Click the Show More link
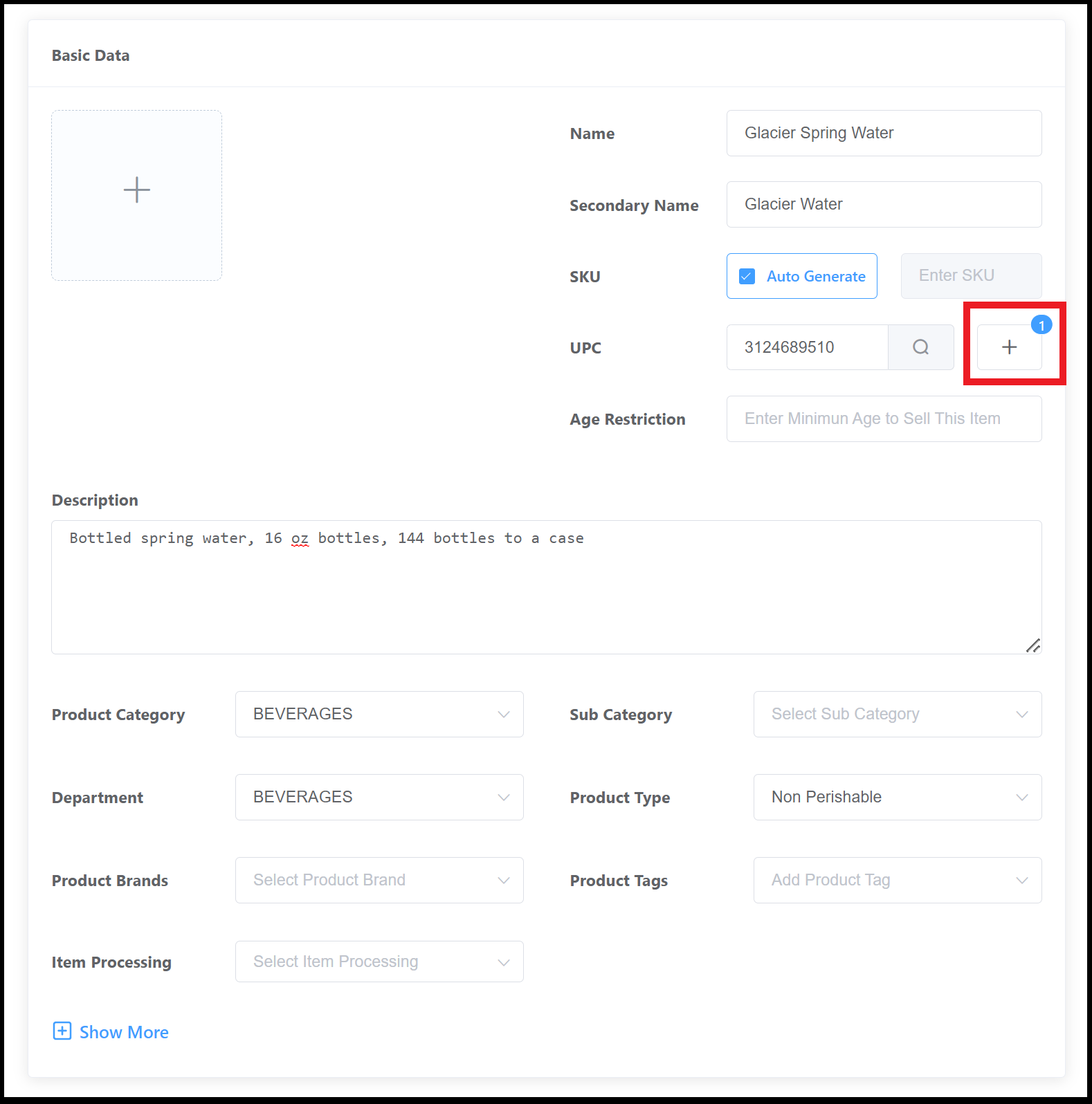Image resolution: width=1092 pixels, height=1104 pixels. tap(124, 1032)
